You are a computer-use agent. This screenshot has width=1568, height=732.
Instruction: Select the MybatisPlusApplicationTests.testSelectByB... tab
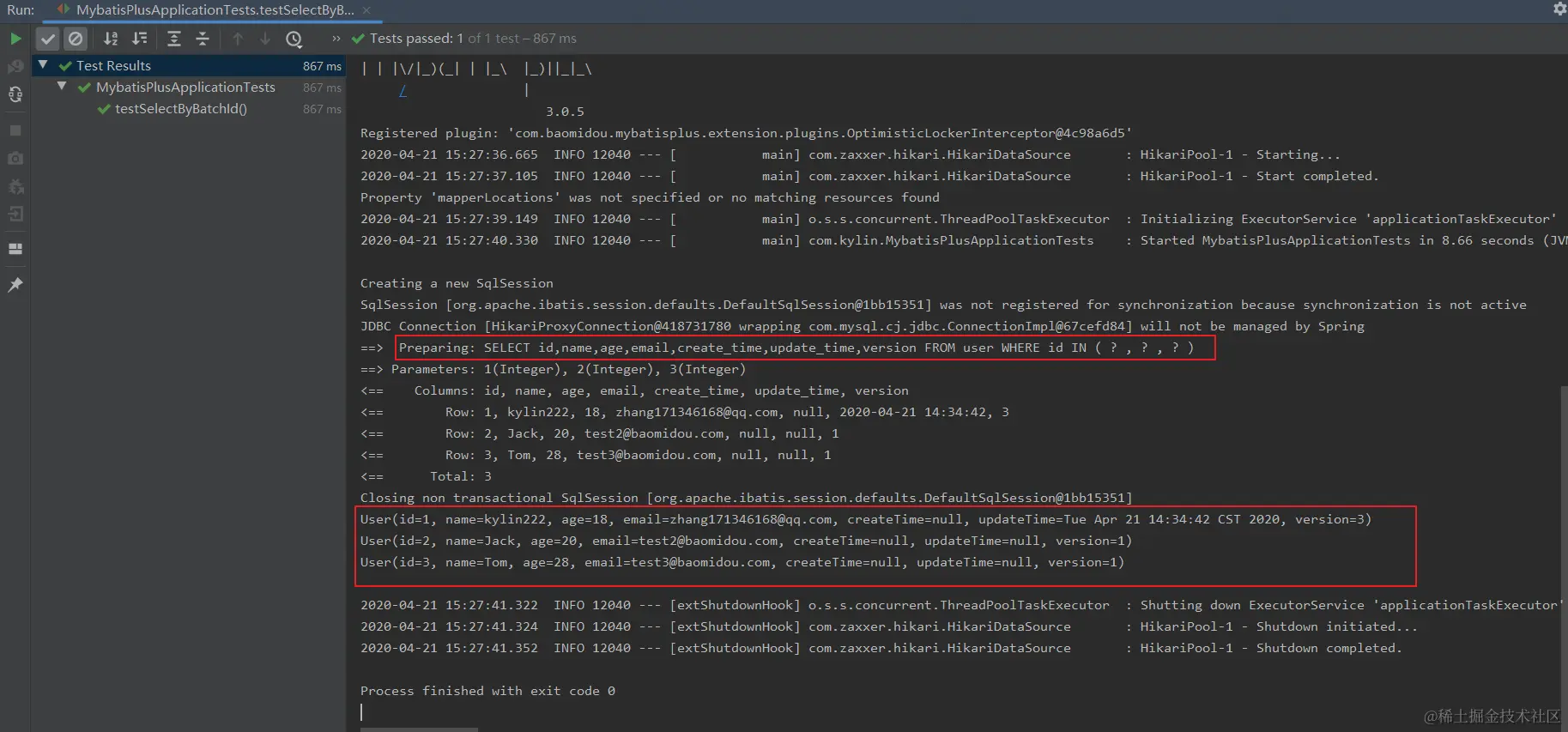[215, 10]
